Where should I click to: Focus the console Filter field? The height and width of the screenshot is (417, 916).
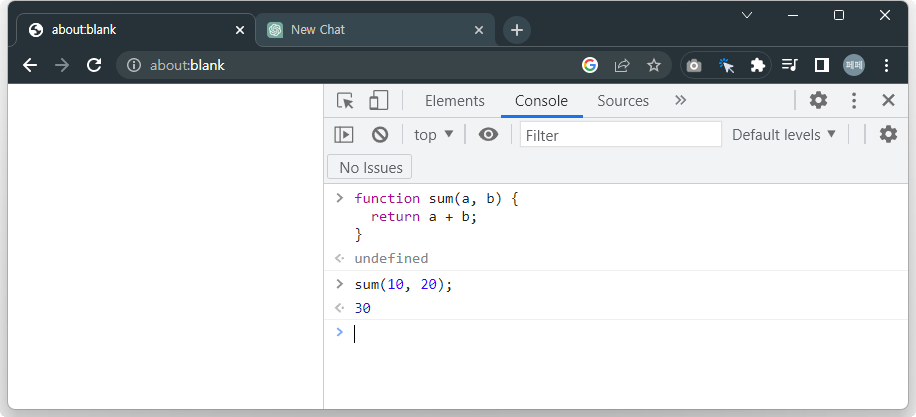point(621,135)
